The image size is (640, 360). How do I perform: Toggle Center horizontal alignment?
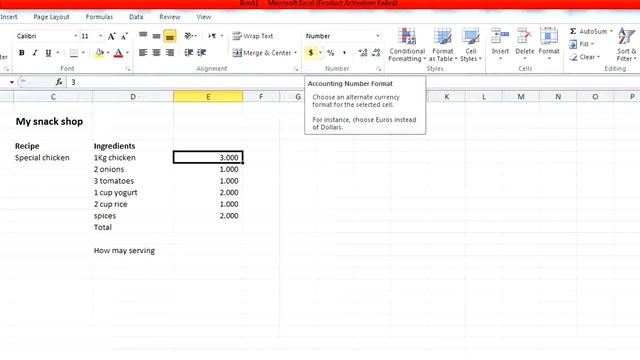(156, 53)
